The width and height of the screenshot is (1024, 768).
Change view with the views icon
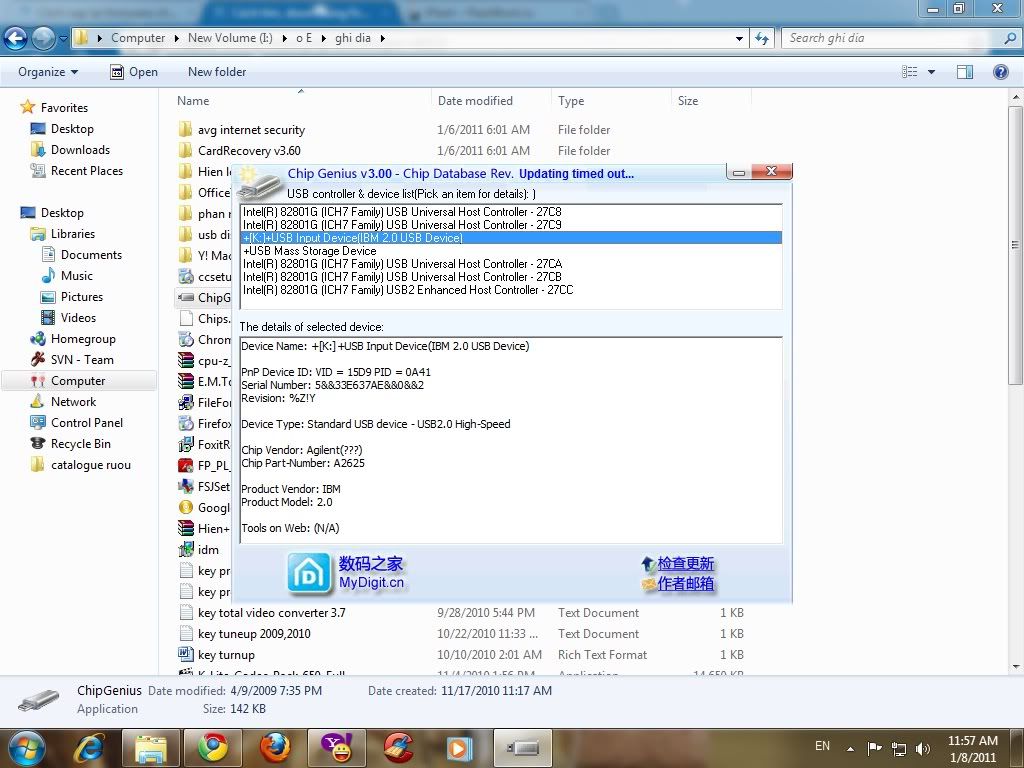[910, 72]
